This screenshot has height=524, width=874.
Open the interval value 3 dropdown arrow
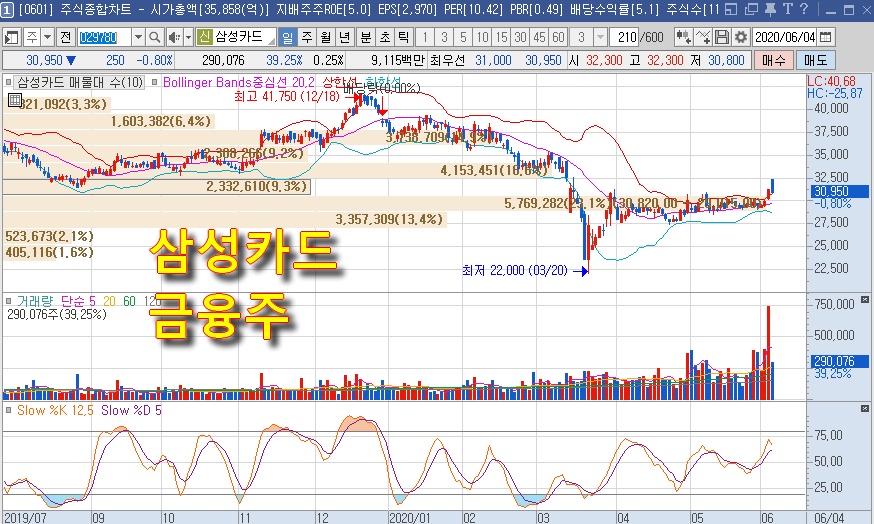pyautogui.click(x=600, y=37)
